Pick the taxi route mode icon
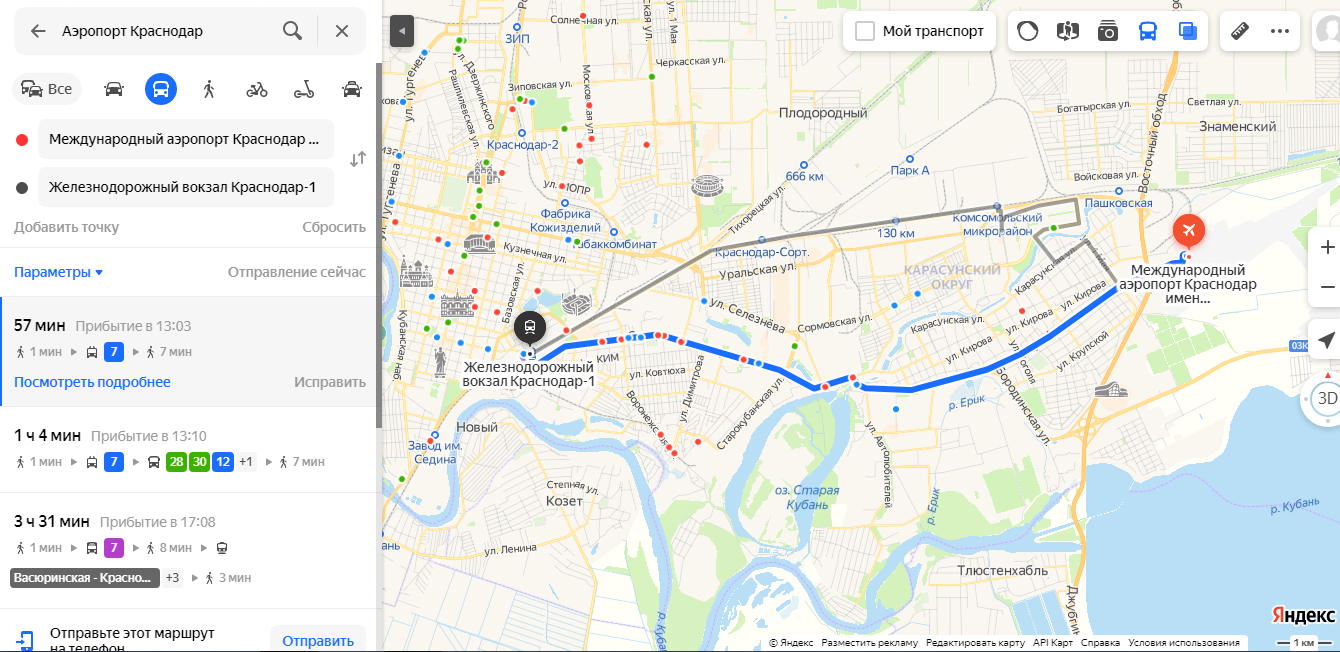The width and height of the screenshot is (1340, 652). (x=352, y=89)
